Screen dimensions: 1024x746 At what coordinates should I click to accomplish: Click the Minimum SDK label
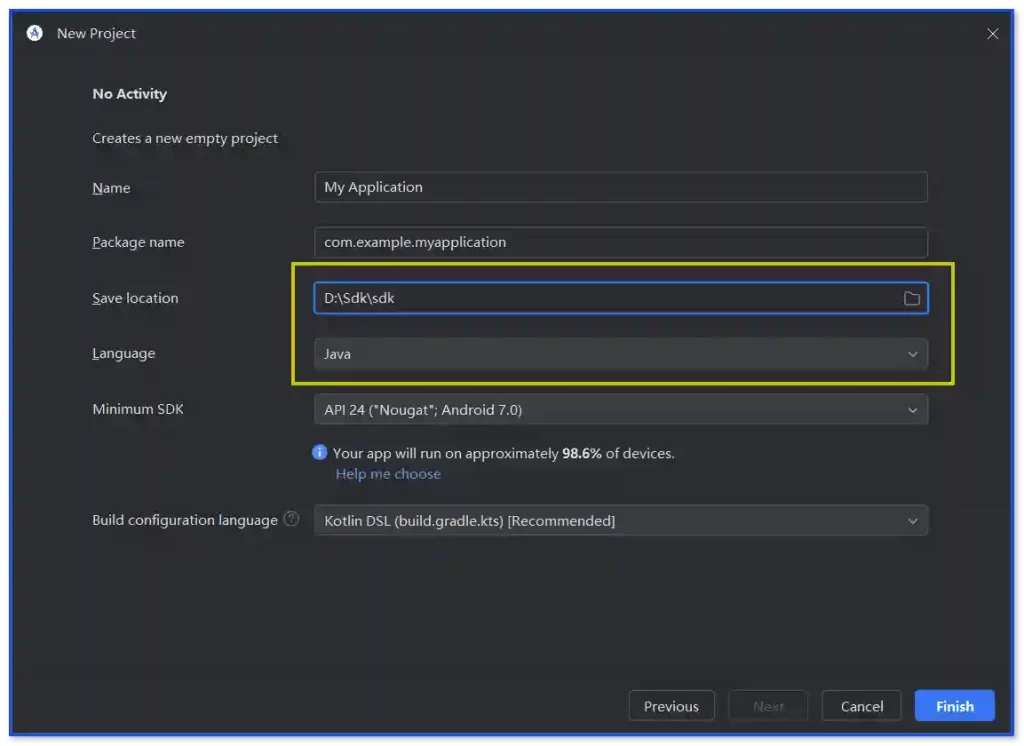tap(138, 409)
